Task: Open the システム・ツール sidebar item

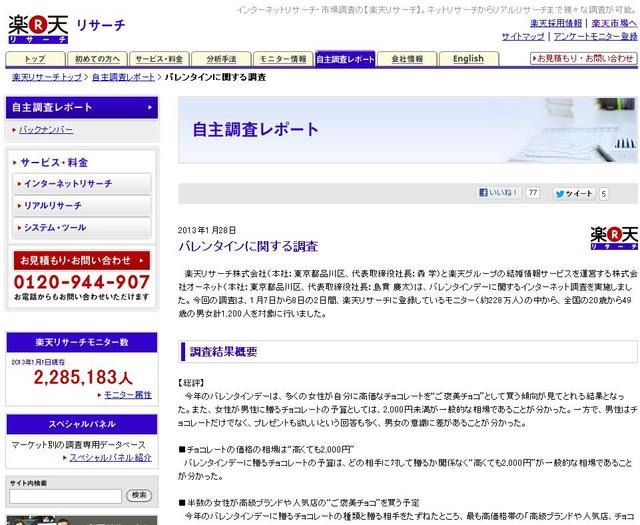Action: (82, 227)
